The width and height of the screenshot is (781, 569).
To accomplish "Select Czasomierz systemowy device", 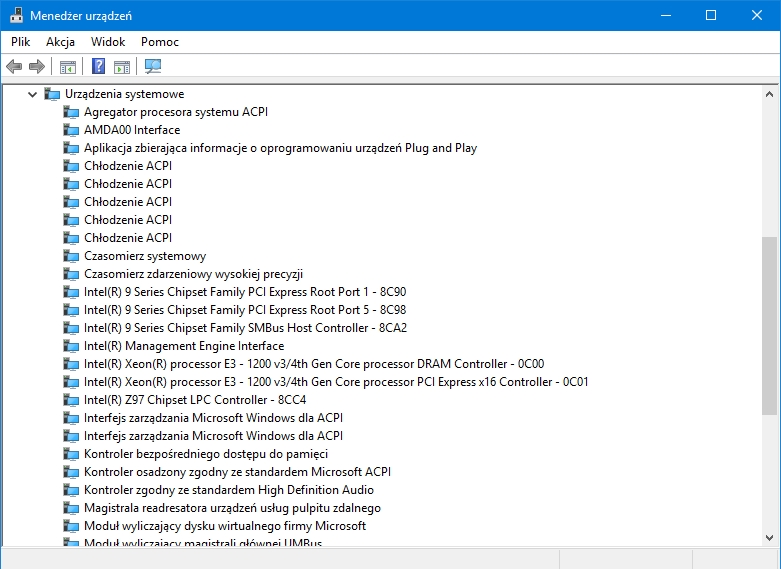I will [x=145, y=256].
